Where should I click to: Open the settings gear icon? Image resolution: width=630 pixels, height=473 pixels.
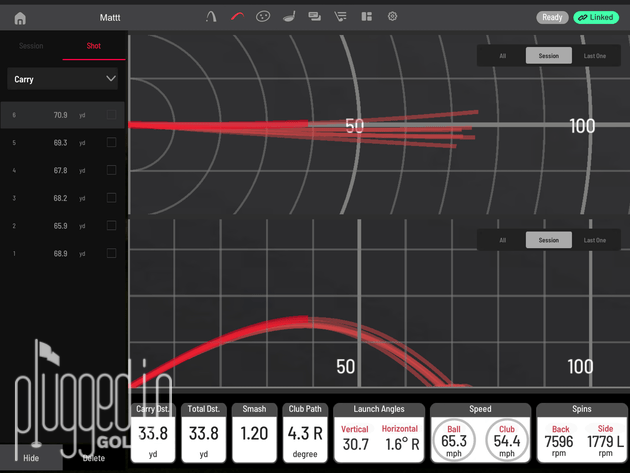tap(392, 17)
